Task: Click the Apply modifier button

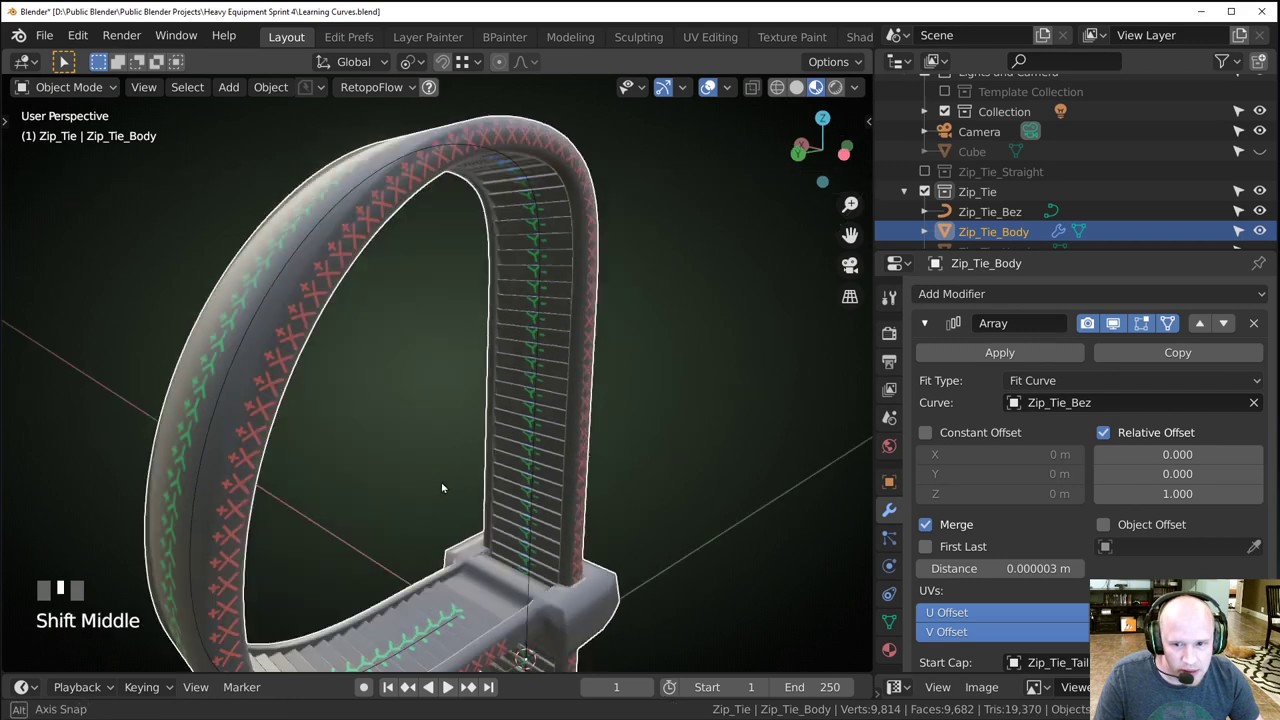Action: point(999,353)
